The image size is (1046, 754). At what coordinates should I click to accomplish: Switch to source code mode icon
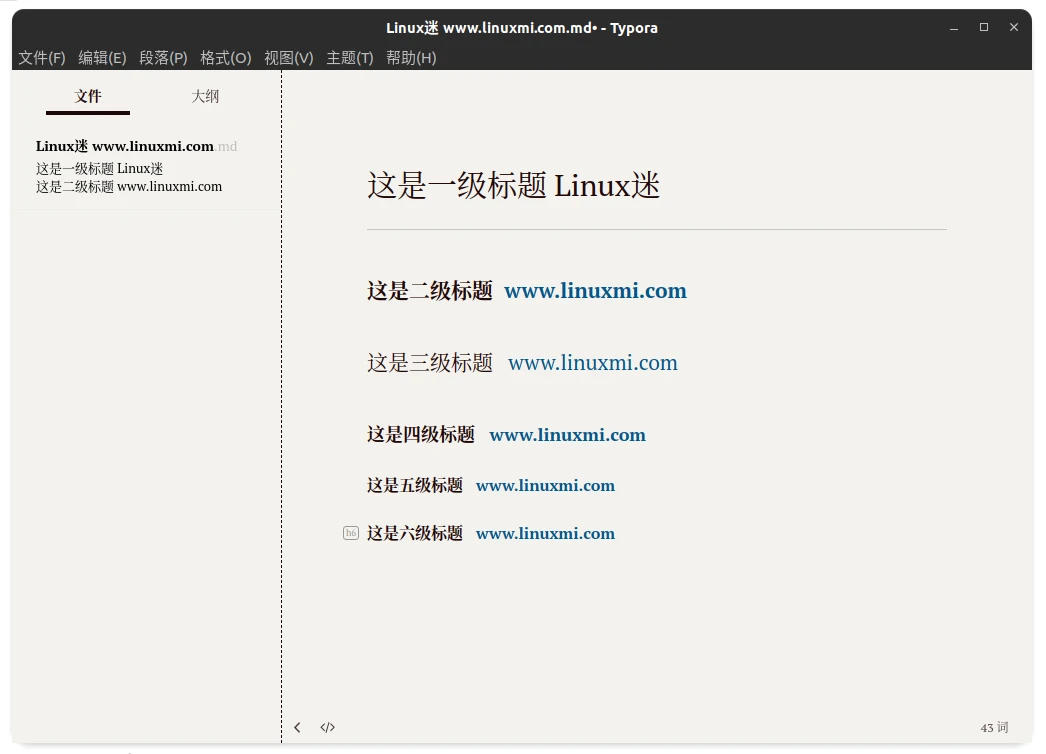[x=327, y=727]
